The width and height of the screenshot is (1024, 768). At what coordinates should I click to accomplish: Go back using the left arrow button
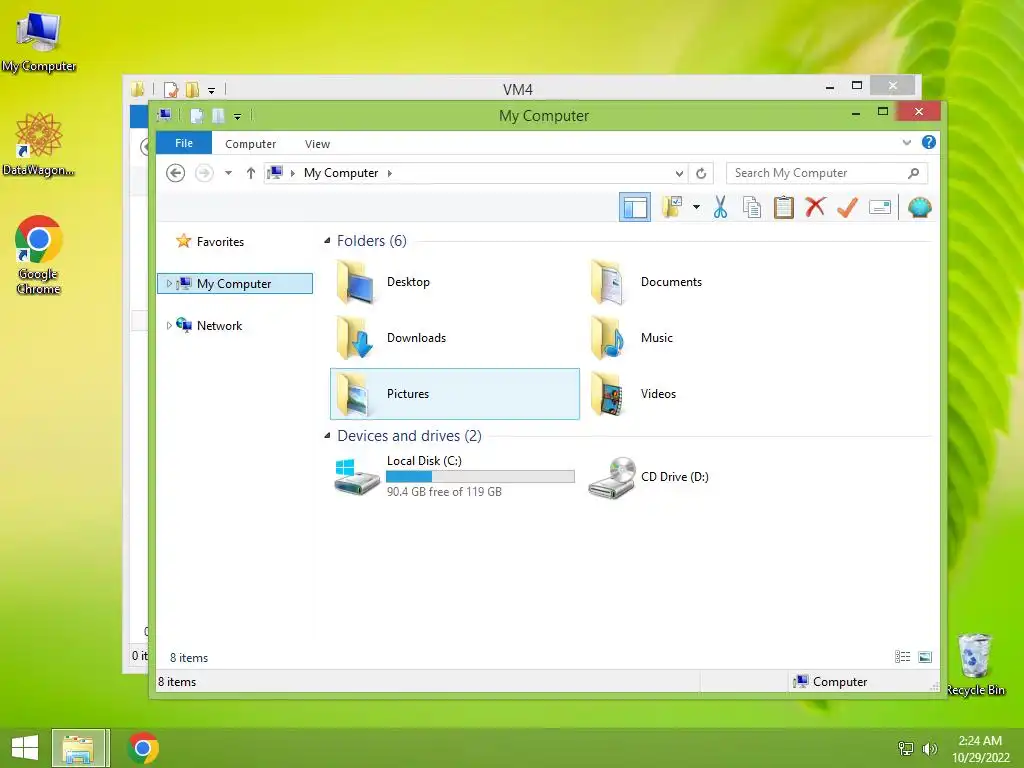tap(175, 173)
